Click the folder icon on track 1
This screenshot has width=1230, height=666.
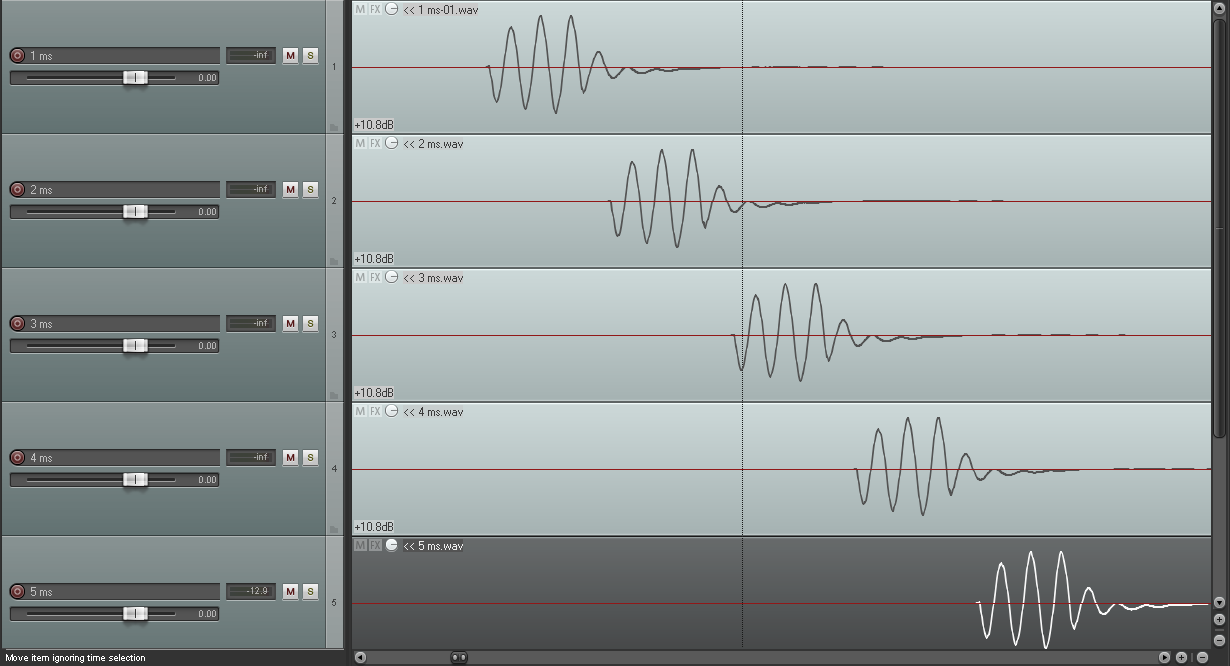pyautogui.click(x=334, y=127)
